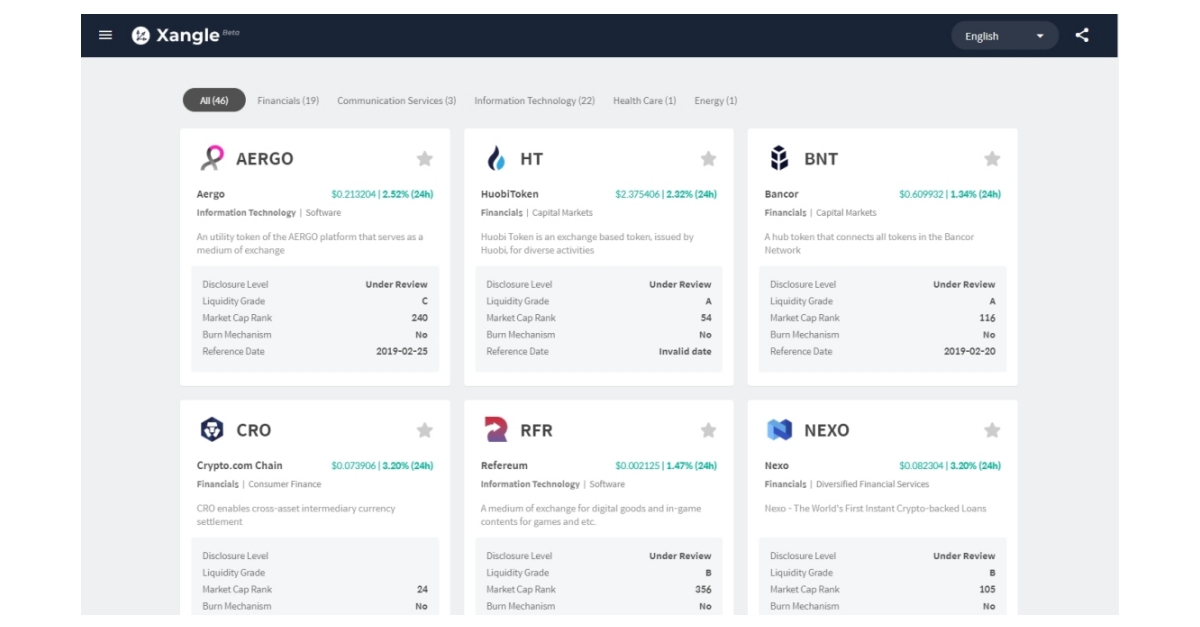1200x627 pixels.
Task: Click the AERGO coin logo icon
Action: coord(211,157)
